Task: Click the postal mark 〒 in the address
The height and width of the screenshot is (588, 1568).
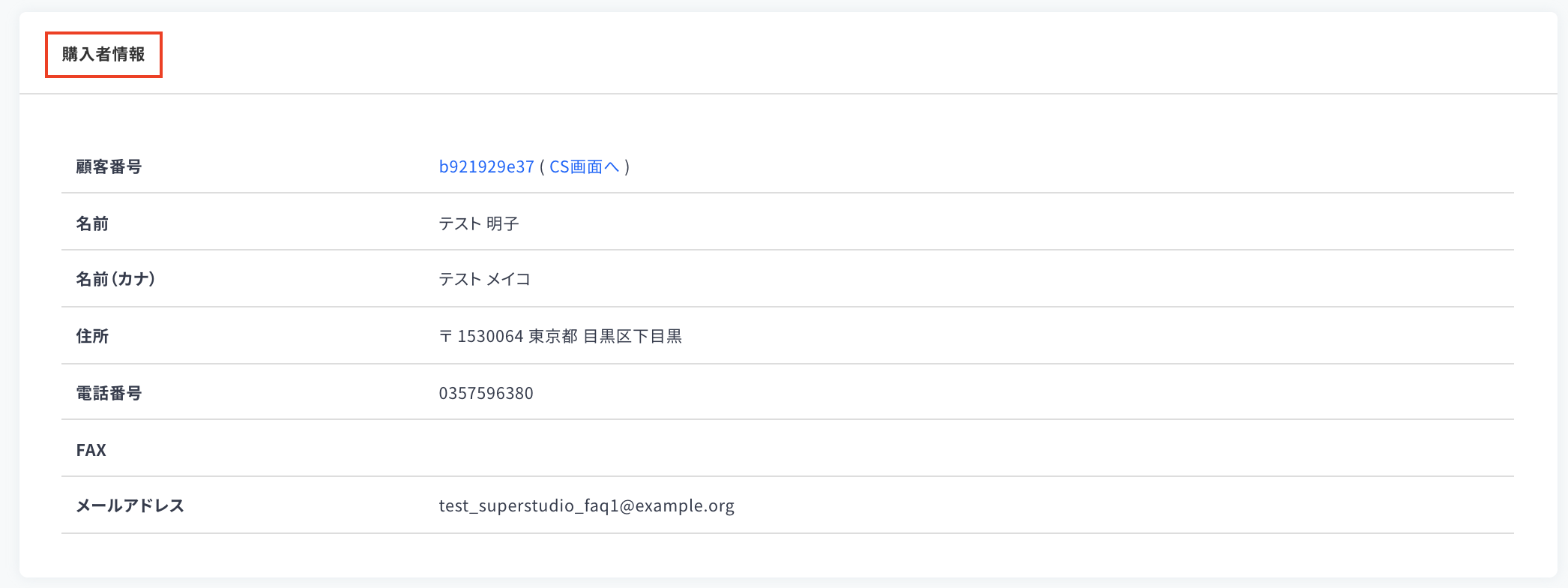Action: [x=445, y=336]
